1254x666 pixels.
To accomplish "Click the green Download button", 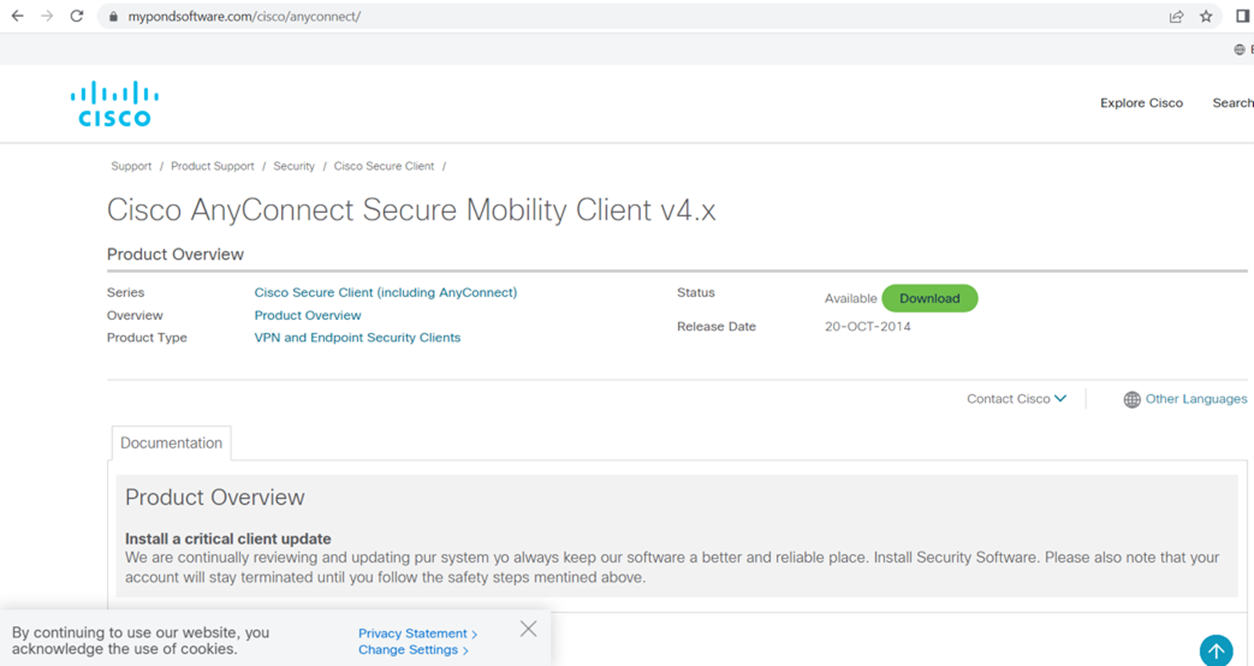I will (x=929, y=298).
